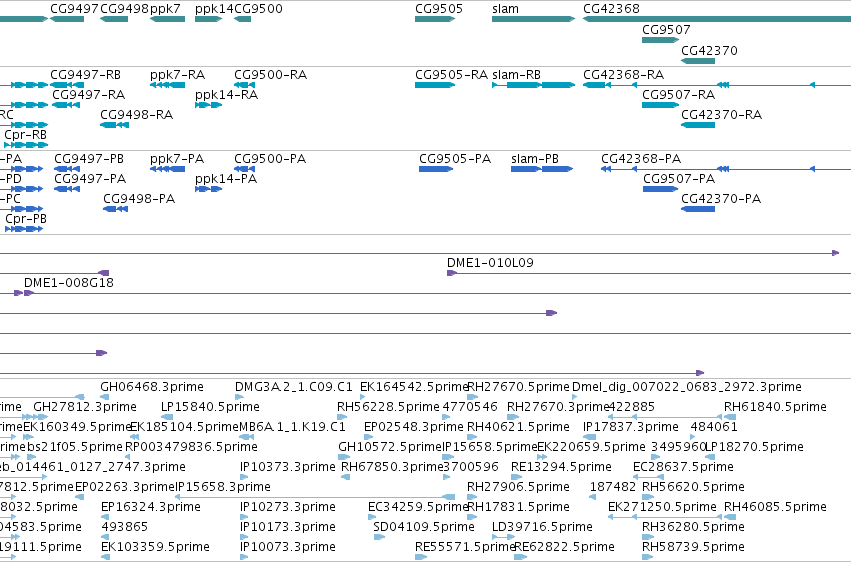Click the CG9500 gene feature
Image resolution: width=851 pixels, height=562 pixels.
243,19
